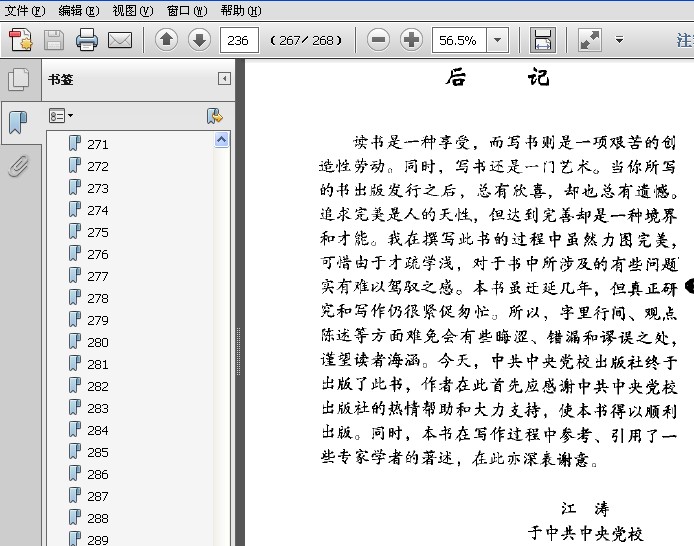The height and width of the screenshot is (546, 694).
Task: Print the document using printer icon
Action: 87,40
